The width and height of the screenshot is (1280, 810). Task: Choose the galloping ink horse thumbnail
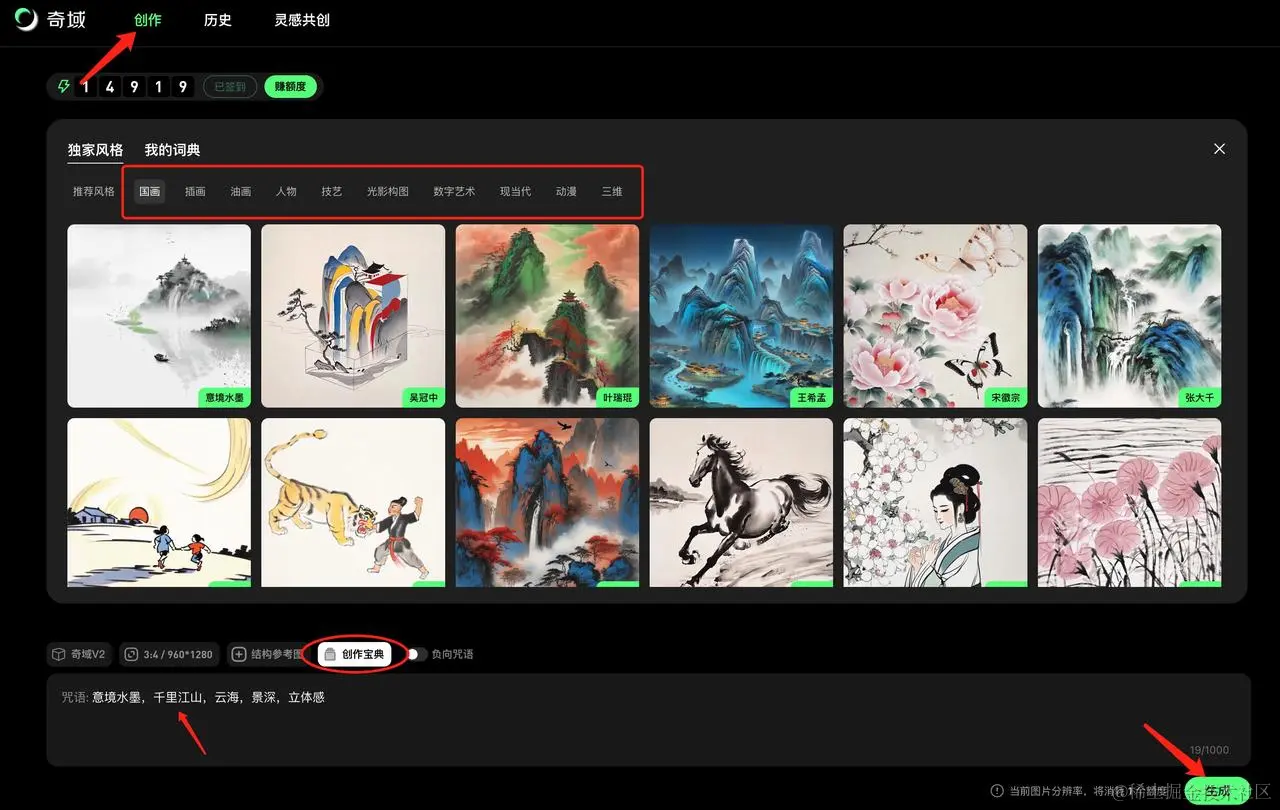click(x=741, y=502)
